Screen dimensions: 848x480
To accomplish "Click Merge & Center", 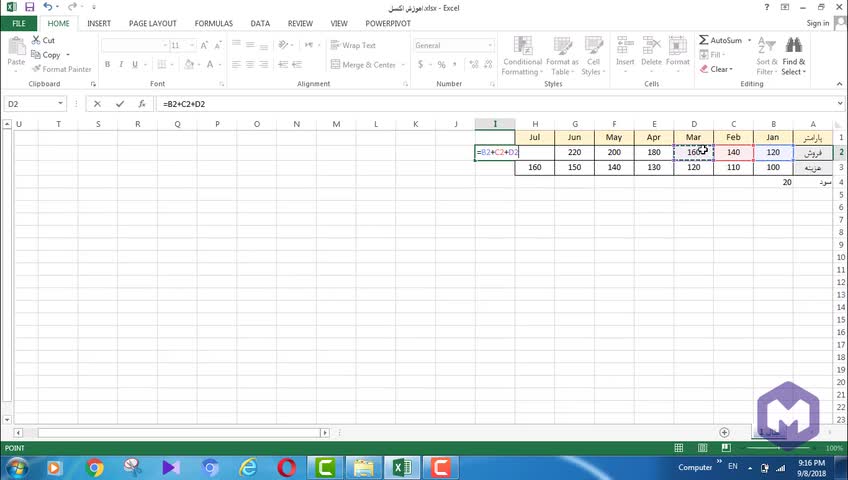I will point(363,64).
